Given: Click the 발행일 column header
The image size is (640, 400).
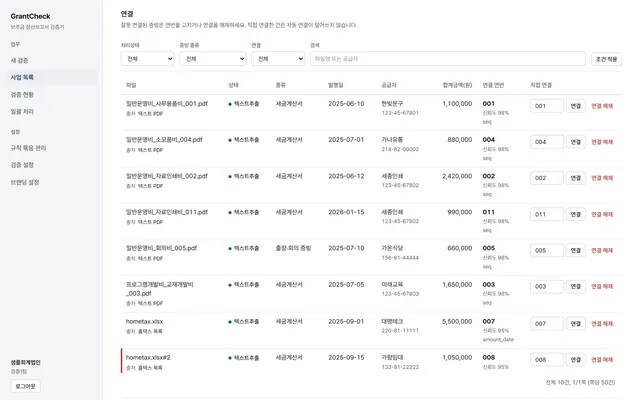Looking at the screenshot, I should coord(336,85).
